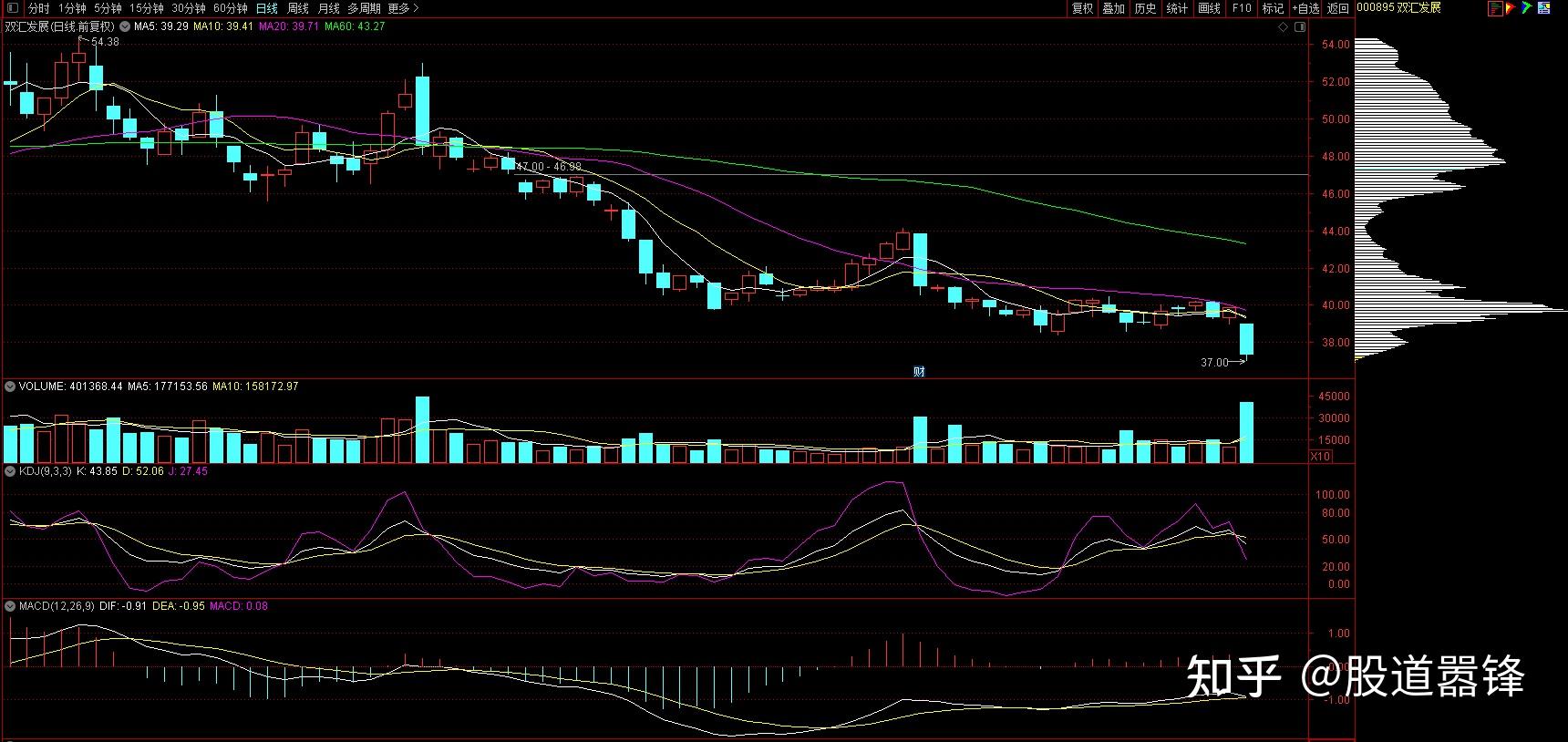Click the green-blue arrow icon at top right
The height and width of the screenshot is (742, 1568).
click(x=1527, y=8)
